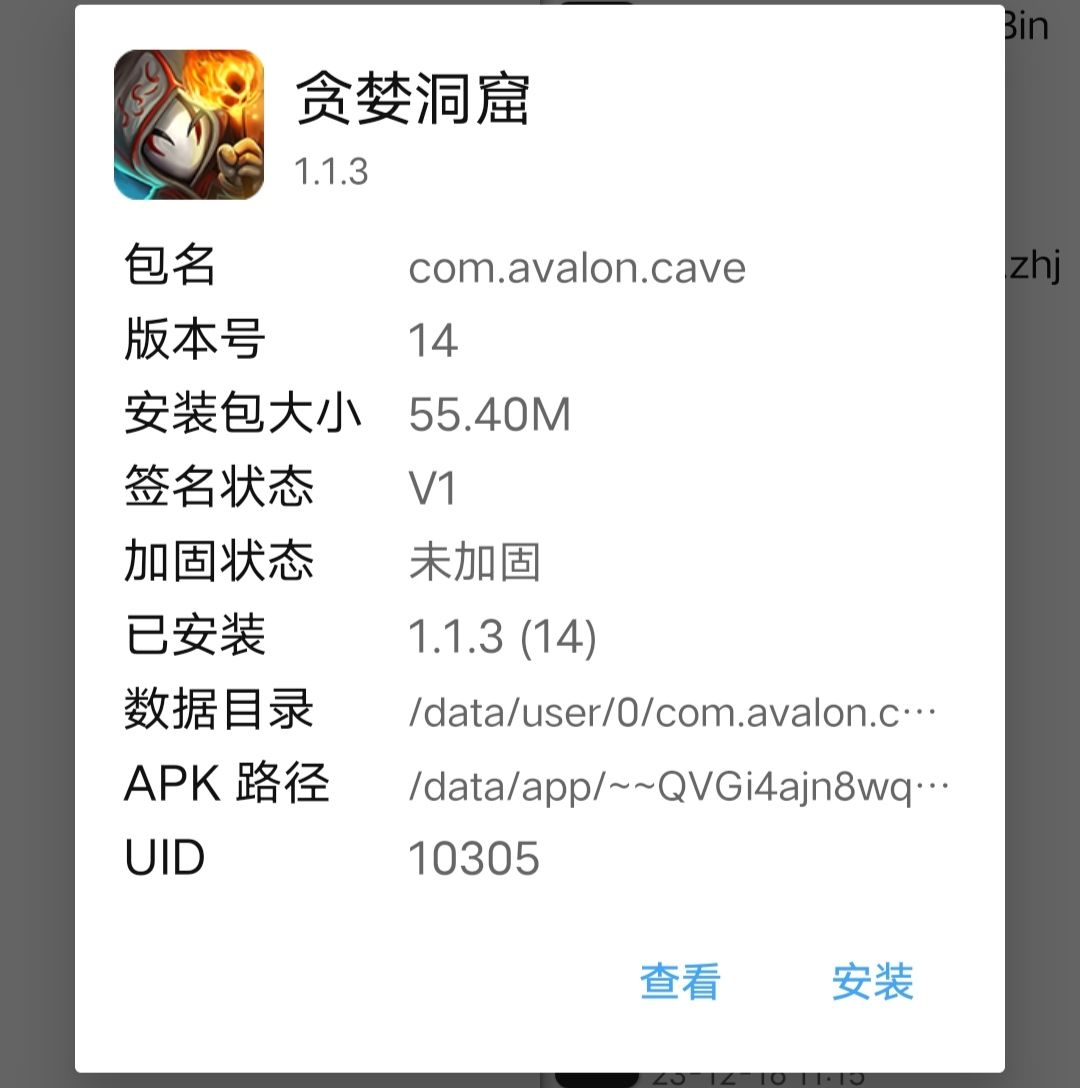Click the 安装包大小 label
1080x1088 pixels.
click(242, 413)
